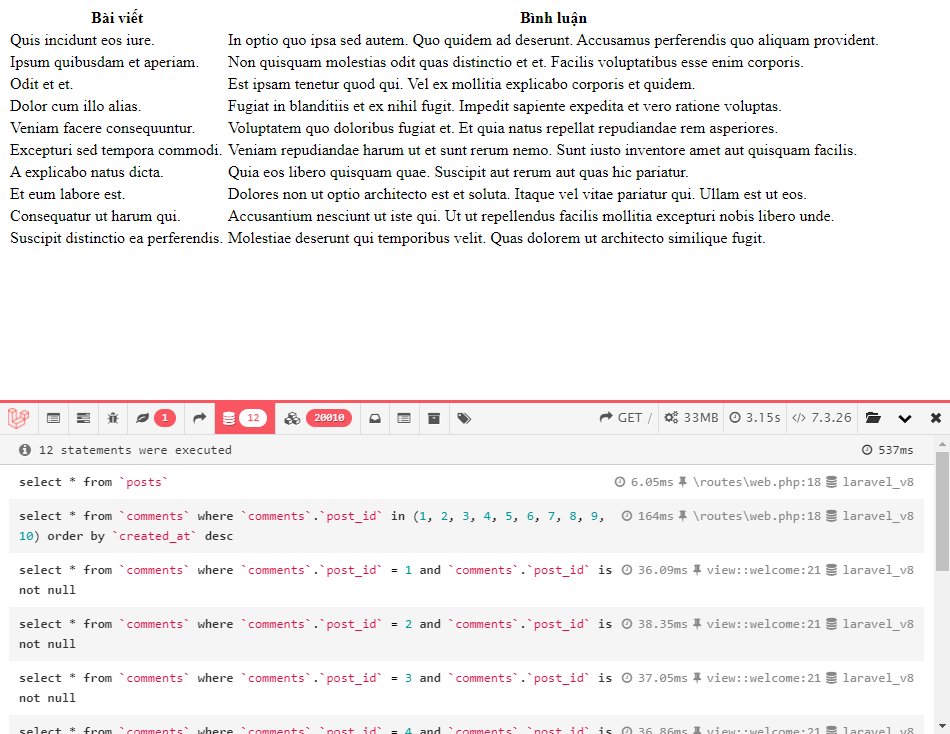
Task: Open the Request tags icon tab
Action: point(464,418)
